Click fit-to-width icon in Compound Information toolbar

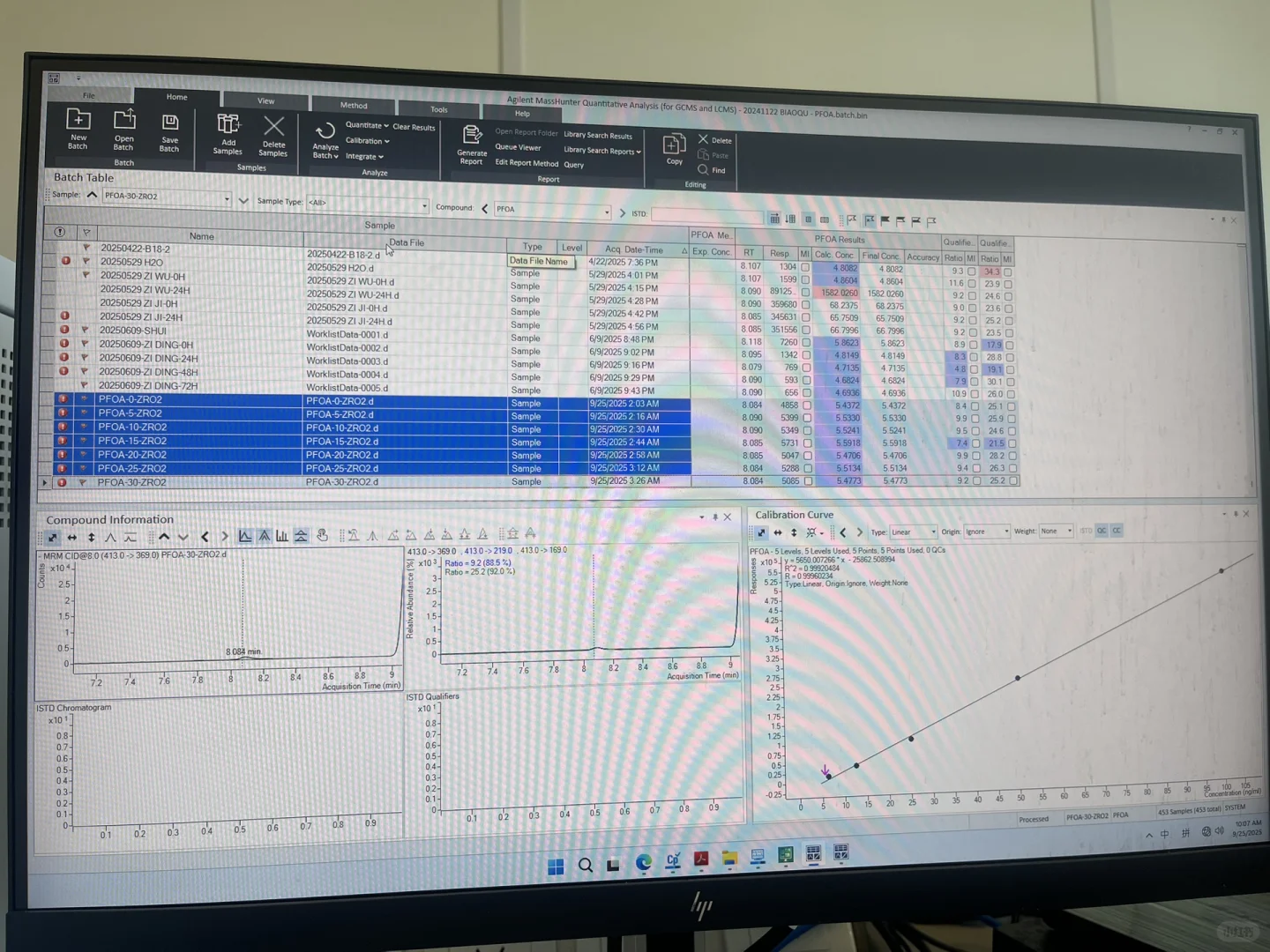click(x=72, y=537)
